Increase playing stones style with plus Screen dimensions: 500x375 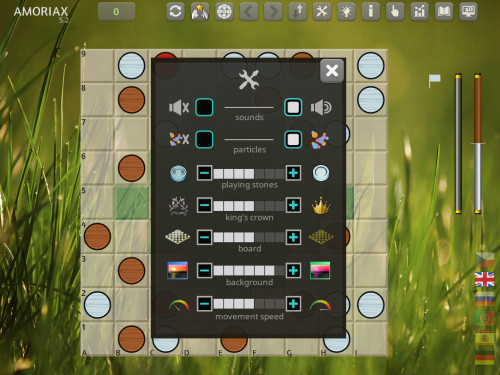(293, 173)
